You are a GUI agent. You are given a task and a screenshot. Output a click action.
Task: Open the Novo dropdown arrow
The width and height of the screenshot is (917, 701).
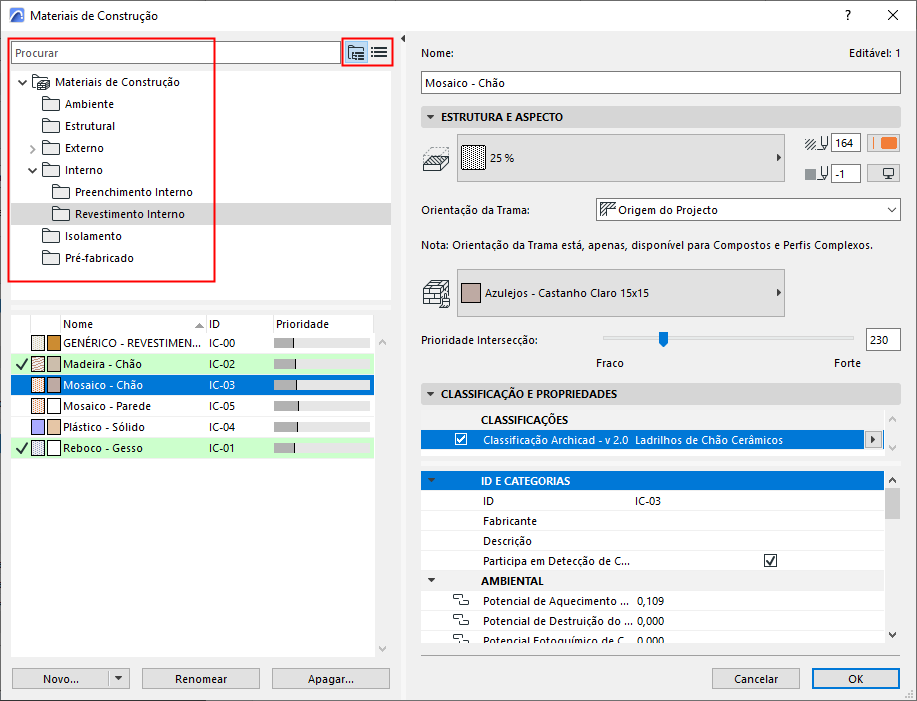tap(119, 679)
